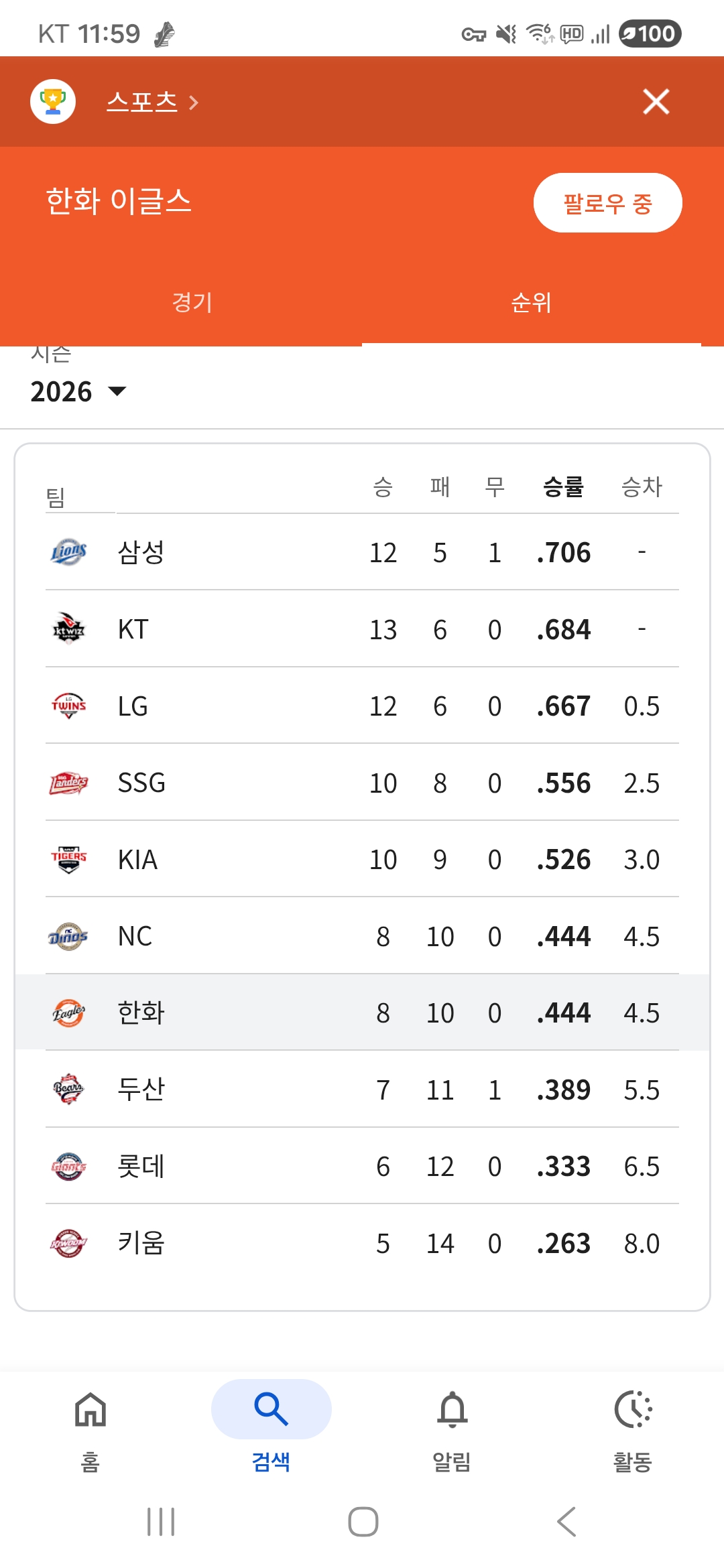Tap the sports trophy icon

53,102
